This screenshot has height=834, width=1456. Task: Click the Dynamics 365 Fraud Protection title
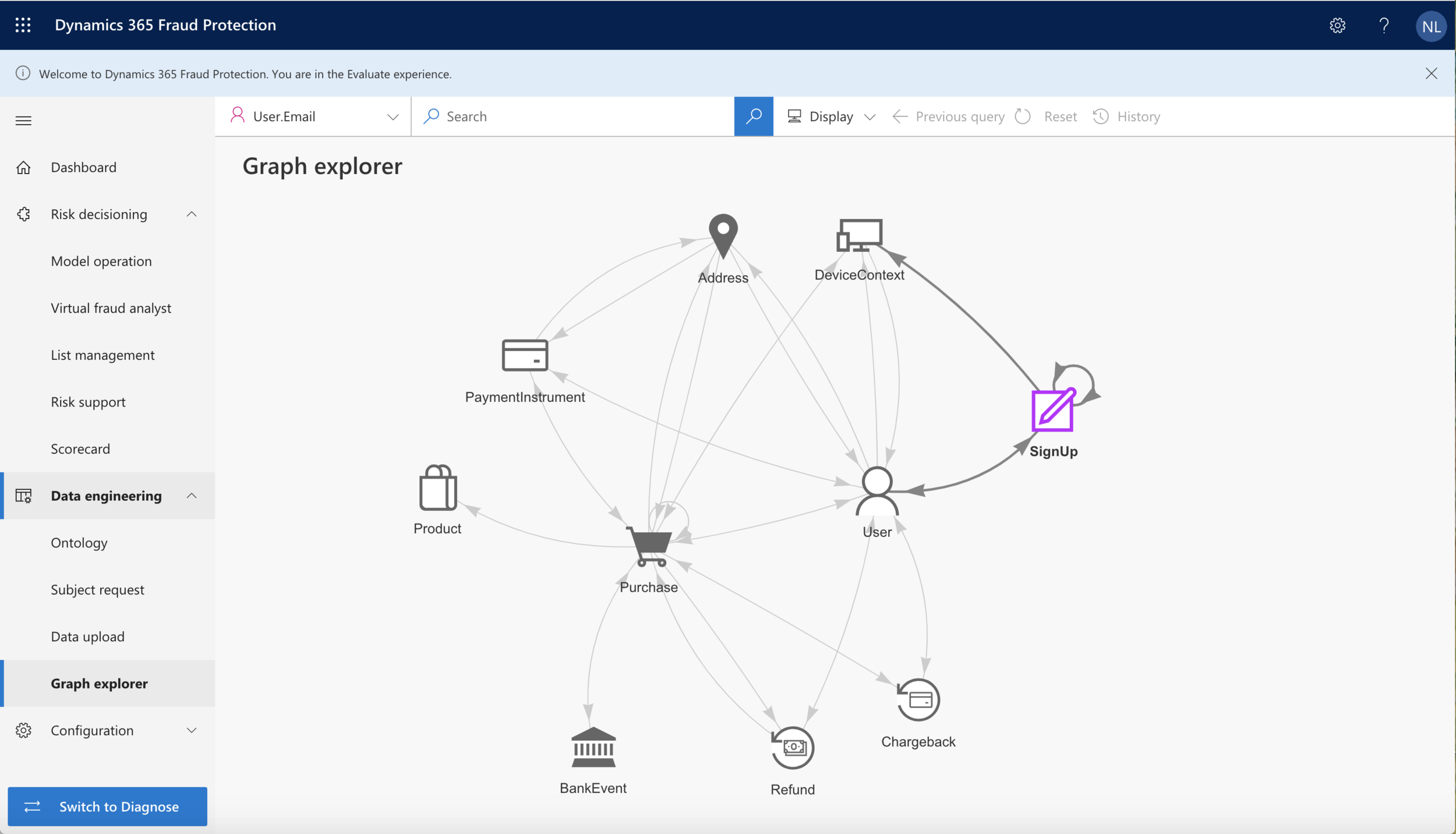pyautogui.click(x=165, y=25)
